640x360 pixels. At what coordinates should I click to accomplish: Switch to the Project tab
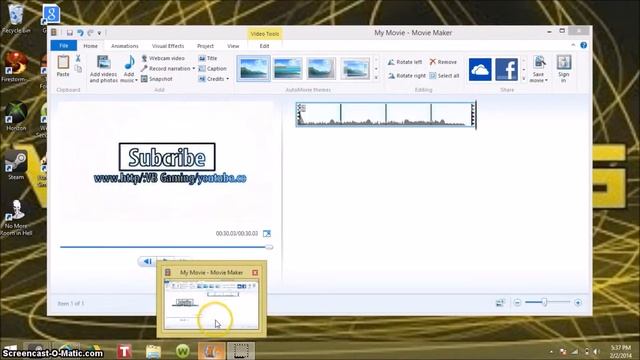coord(205,46)
